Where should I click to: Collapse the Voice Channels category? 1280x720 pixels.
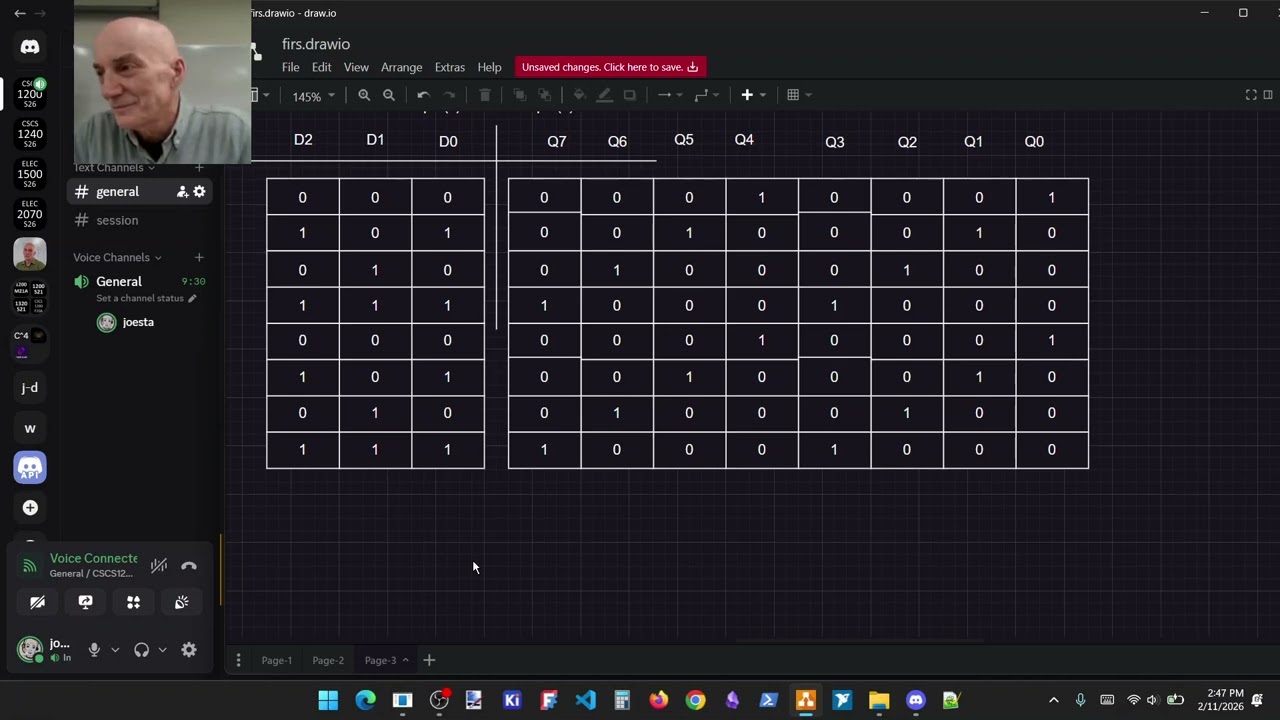point(117,257)
